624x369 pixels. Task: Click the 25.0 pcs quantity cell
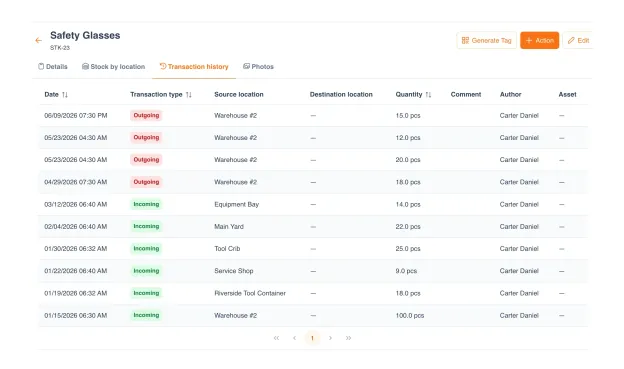tap(408, 249)
